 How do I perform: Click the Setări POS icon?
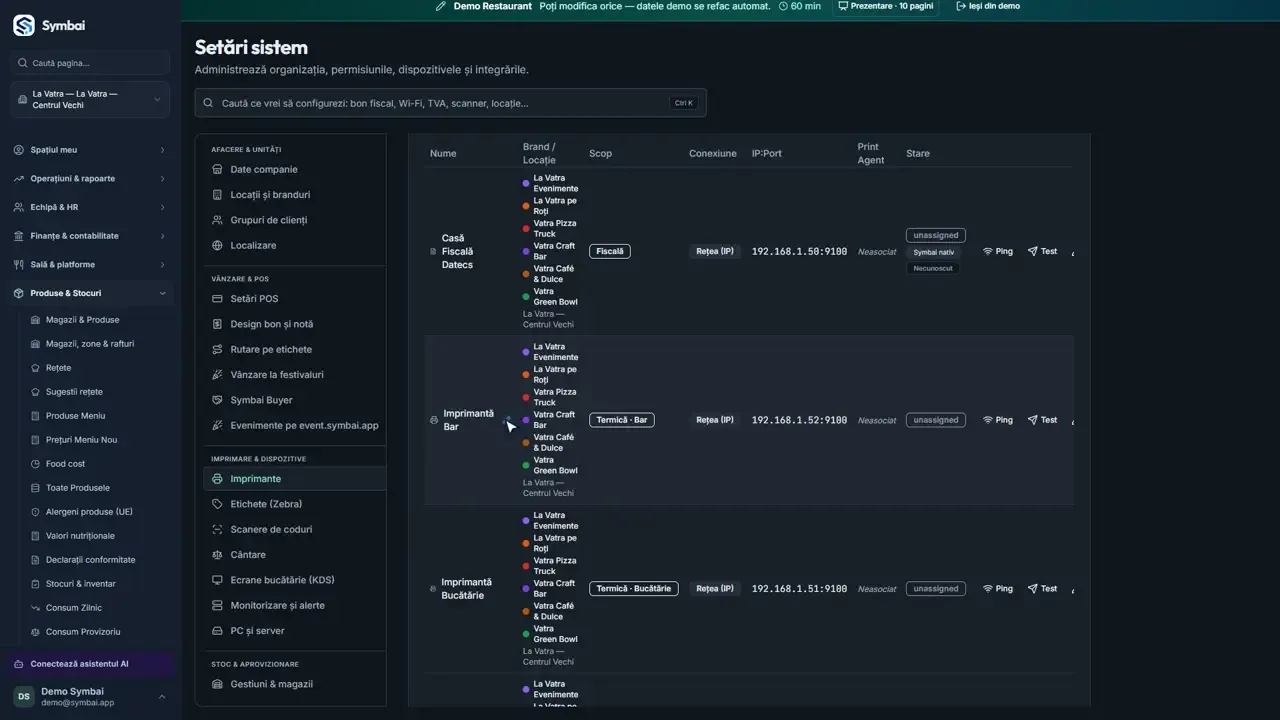pos(218,299)
